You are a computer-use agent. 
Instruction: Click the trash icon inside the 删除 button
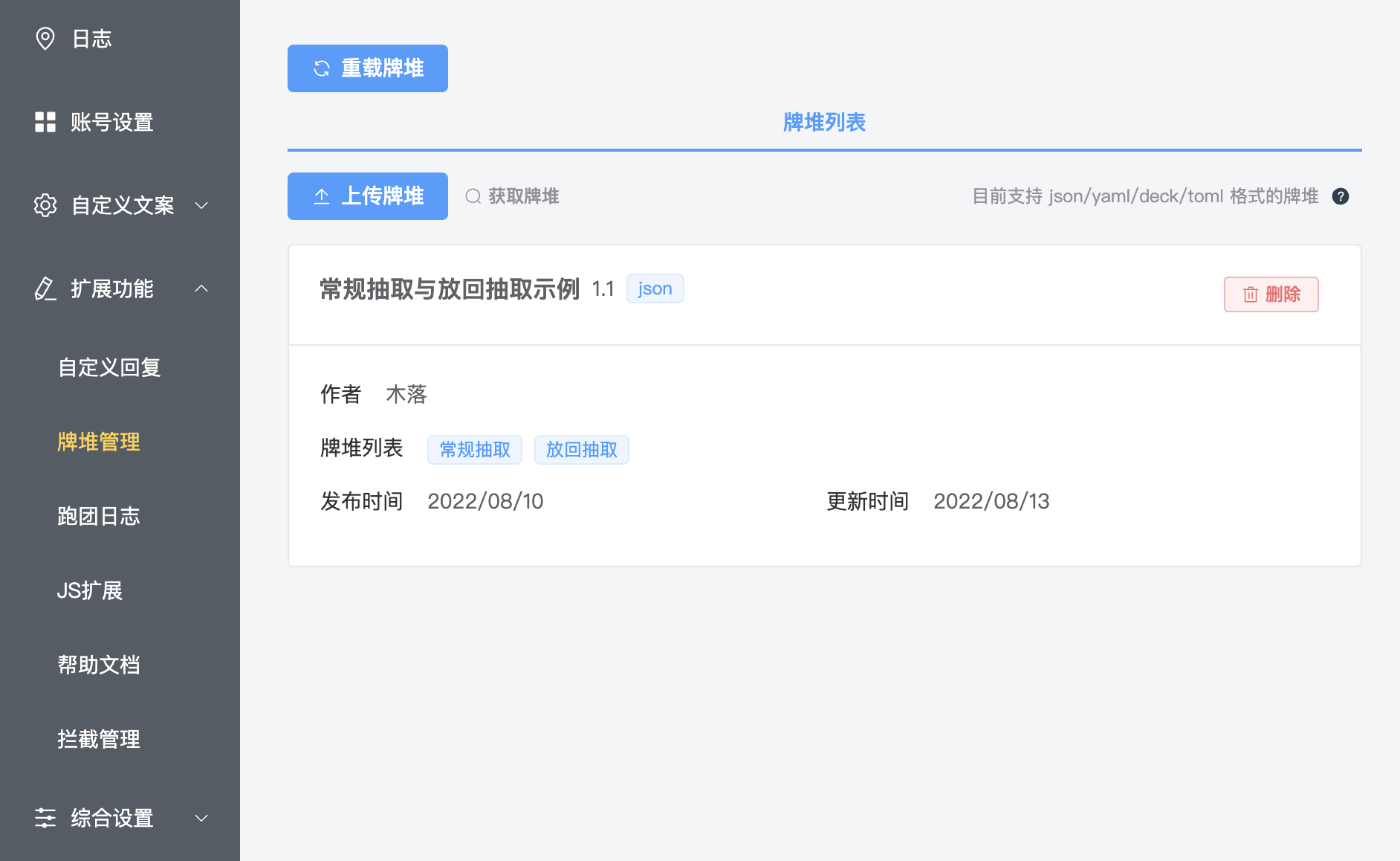click(x=1250, y=294)
